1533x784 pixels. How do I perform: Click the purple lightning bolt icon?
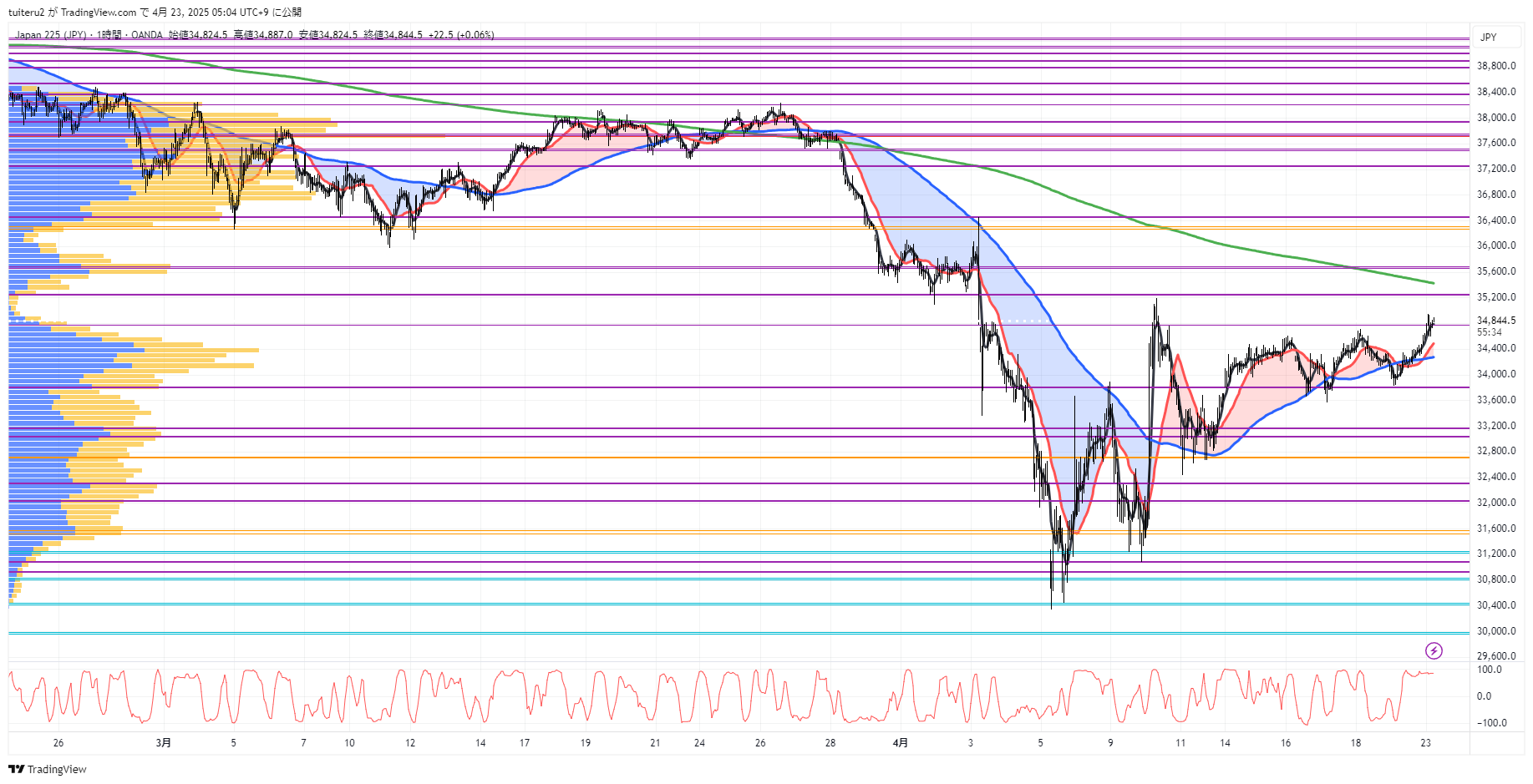[1434, 650]
